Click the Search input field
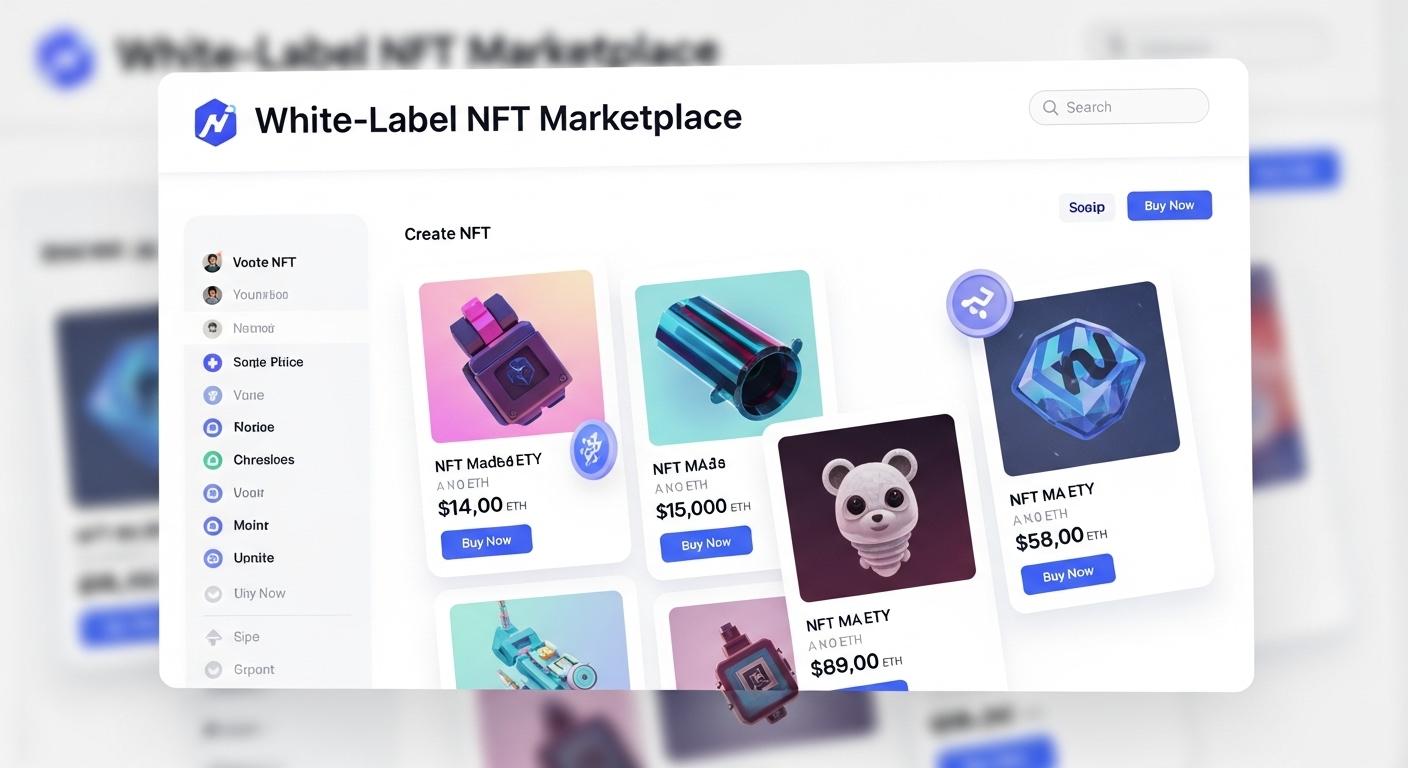Image resolution: width=1408 pixels, height=768 pixels. pos(1119,107)
